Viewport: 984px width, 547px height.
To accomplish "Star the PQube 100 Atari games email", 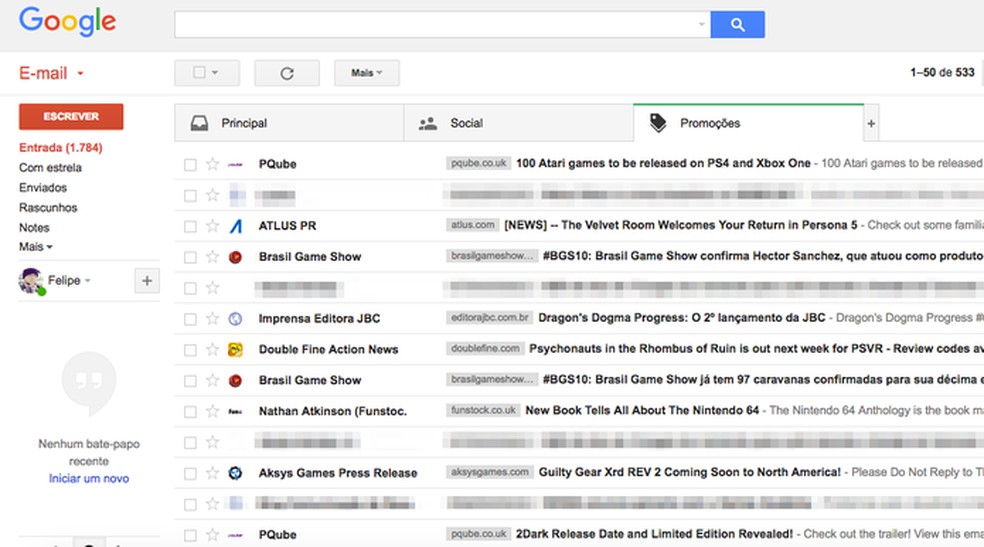I will [x=213, y=164].
